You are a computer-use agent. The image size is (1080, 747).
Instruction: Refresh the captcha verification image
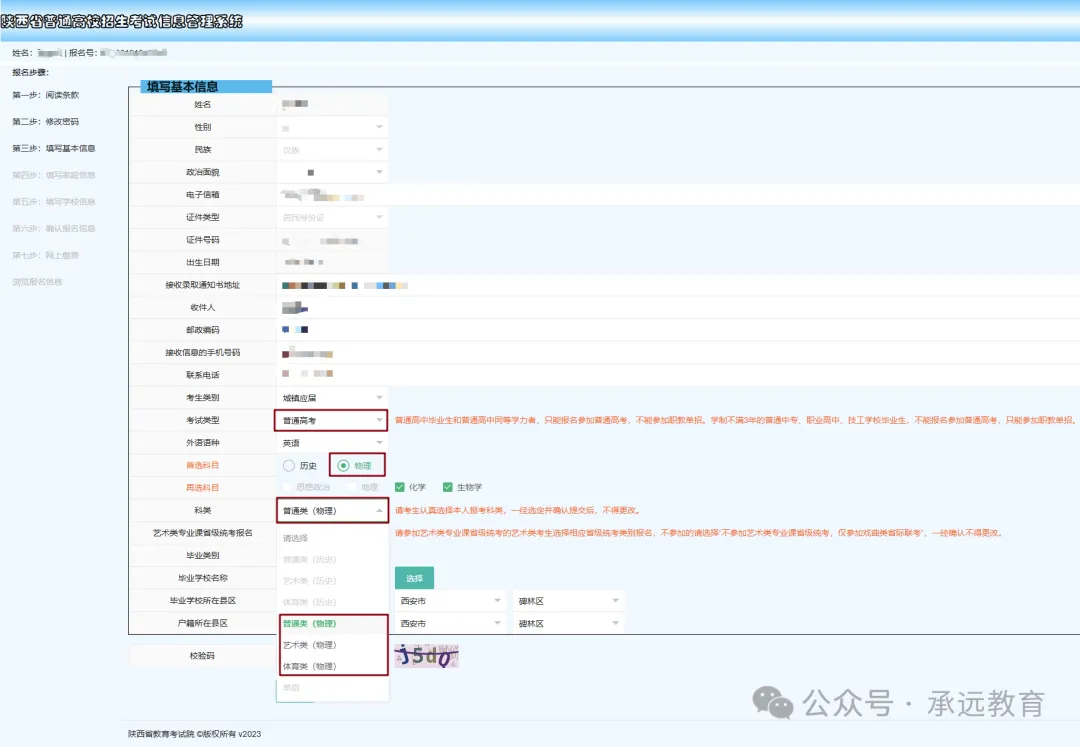(426, 656)
